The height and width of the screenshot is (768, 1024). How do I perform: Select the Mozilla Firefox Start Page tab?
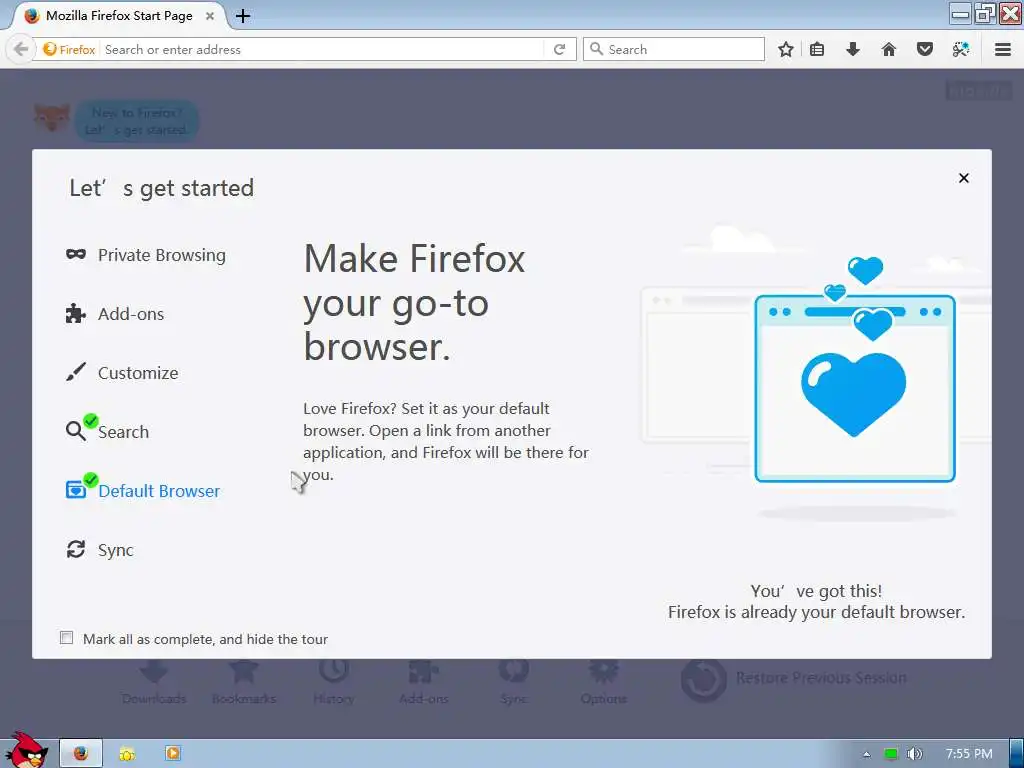click(118, 16)
